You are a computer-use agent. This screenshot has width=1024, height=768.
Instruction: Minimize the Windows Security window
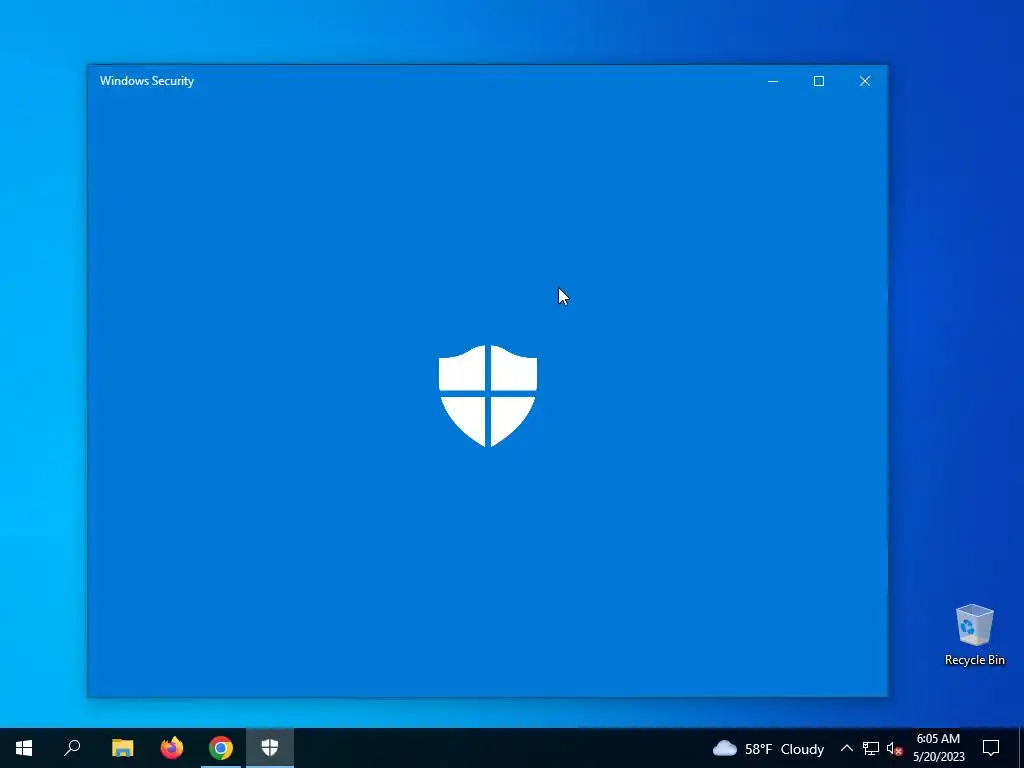point(773,81)
